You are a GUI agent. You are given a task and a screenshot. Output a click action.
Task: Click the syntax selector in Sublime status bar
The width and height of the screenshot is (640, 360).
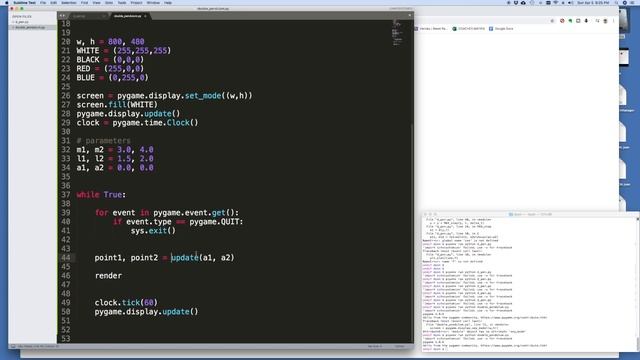pos(399,346)
